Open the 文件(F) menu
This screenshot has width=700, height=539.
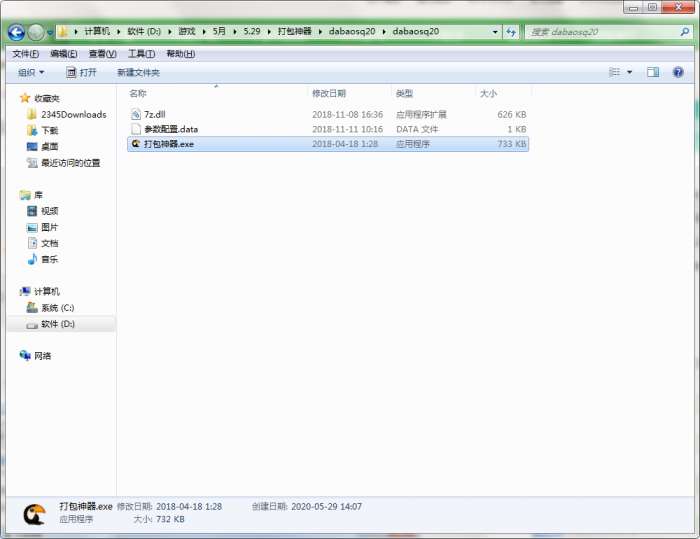click(25, 54)
